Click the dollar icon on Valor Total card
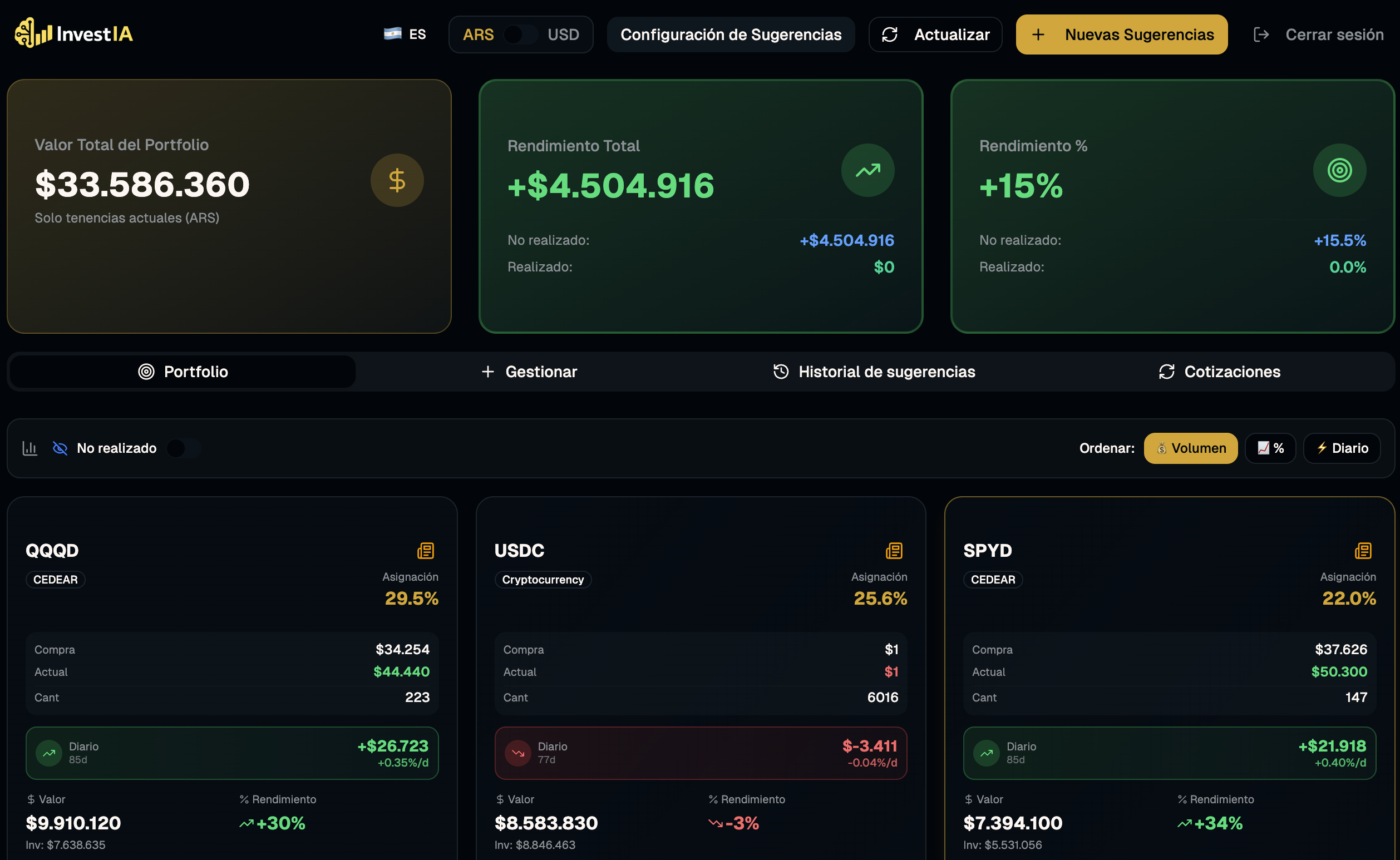Viewport: 1400px width, 860px height. [397, 180]
